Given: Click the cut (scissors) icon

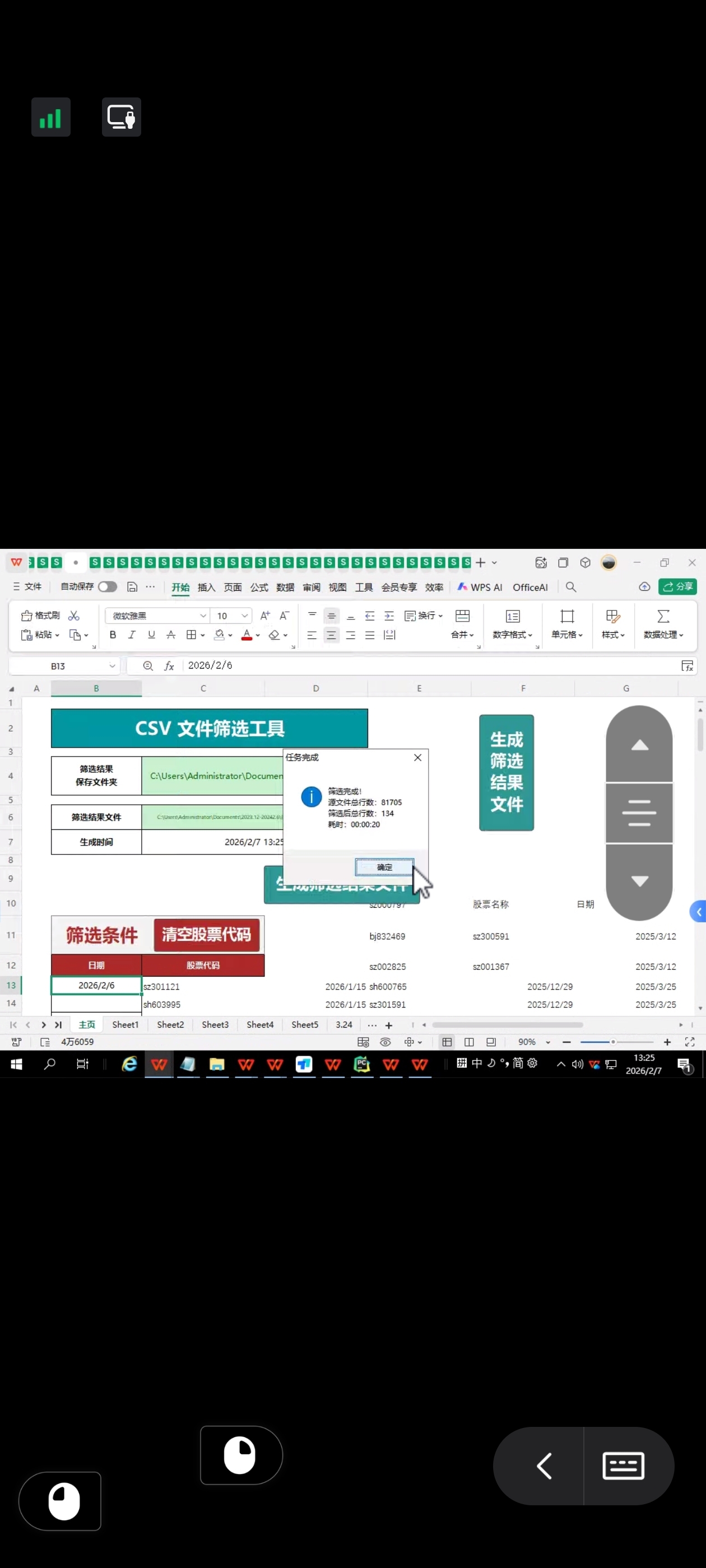Looking at the screenshot, I should [x=75, y=615].
